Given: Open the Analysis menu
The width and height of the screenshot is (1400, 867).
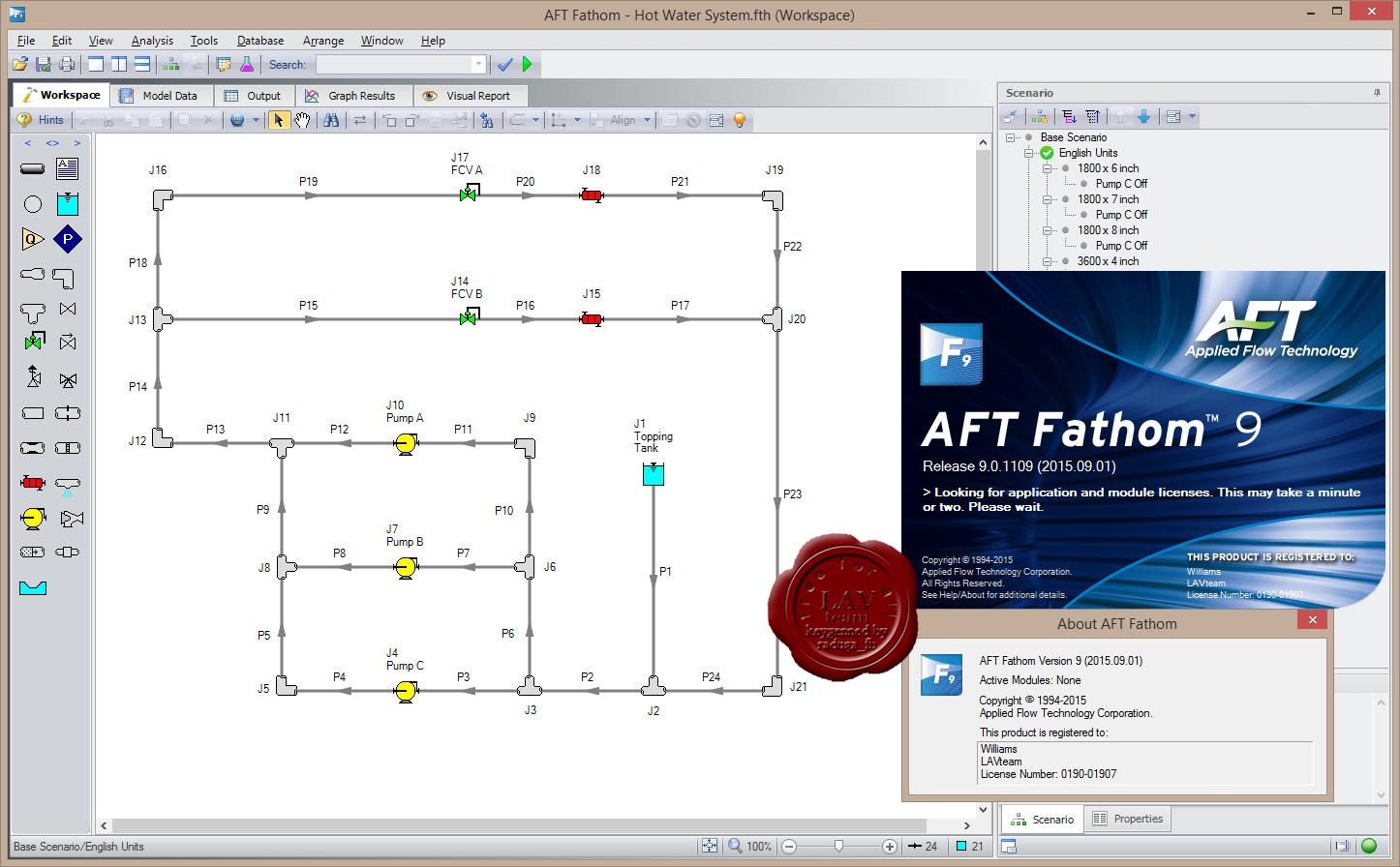Looking at the screenshot, I should click(152, 41).
